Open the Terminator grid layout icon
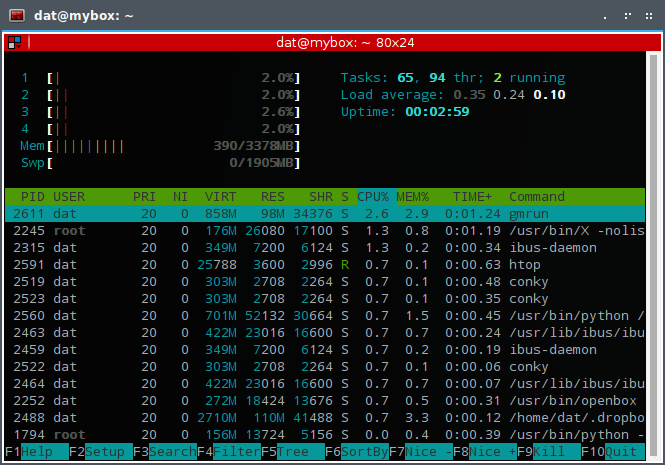Screen dimensions: 665x465 pyautogui.click(x=14, y=42)
